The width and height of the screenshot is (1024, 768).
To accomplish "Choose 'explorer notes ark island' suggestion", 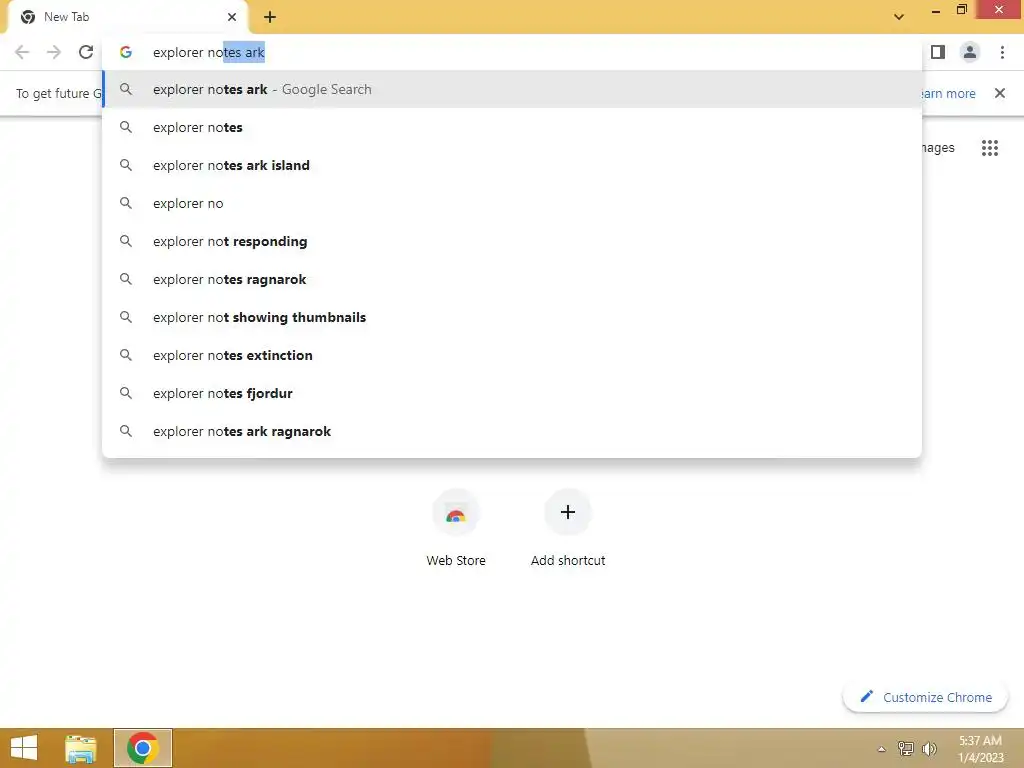I will coord(512,165).
